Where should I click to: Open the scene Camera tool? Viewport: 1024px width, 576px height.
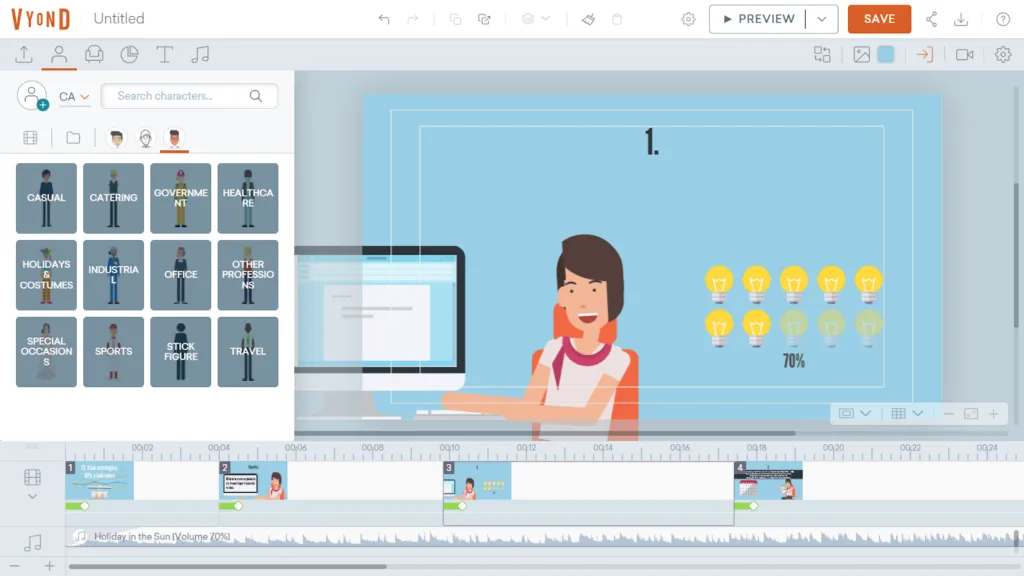(x=965, y=55)
